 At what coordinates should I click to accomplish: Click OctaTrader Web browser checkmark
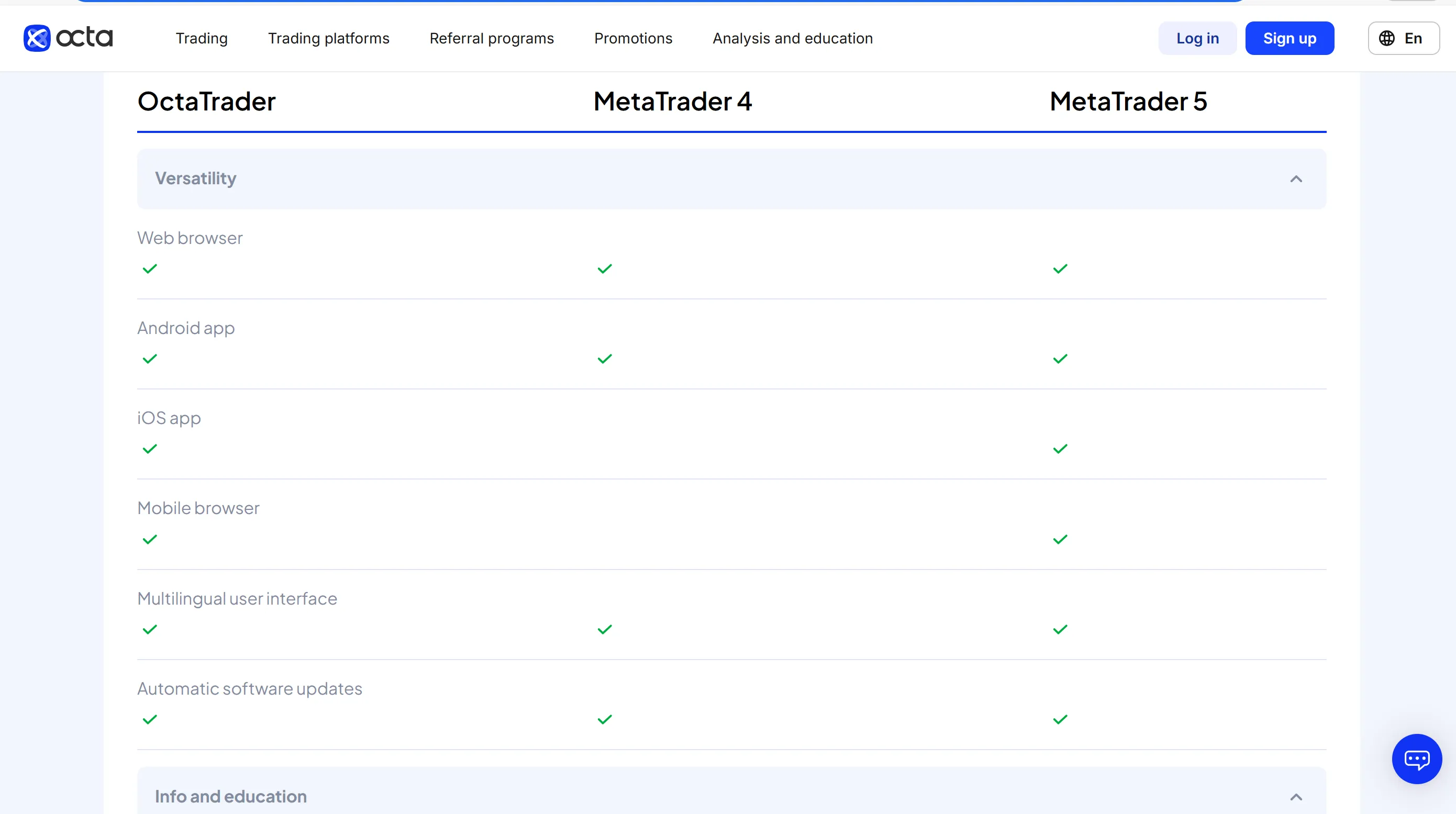point(150,269)
